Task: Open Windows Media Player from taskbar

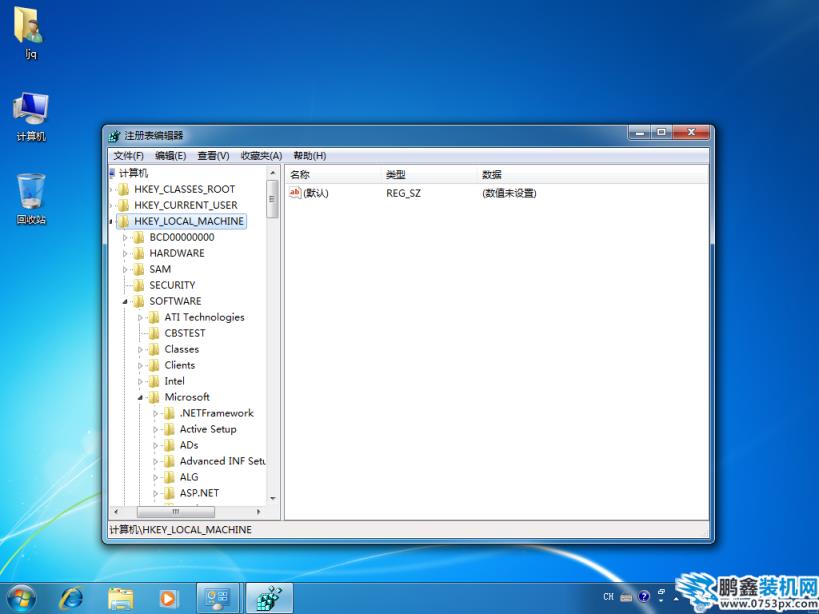Action: click(168, 599)
